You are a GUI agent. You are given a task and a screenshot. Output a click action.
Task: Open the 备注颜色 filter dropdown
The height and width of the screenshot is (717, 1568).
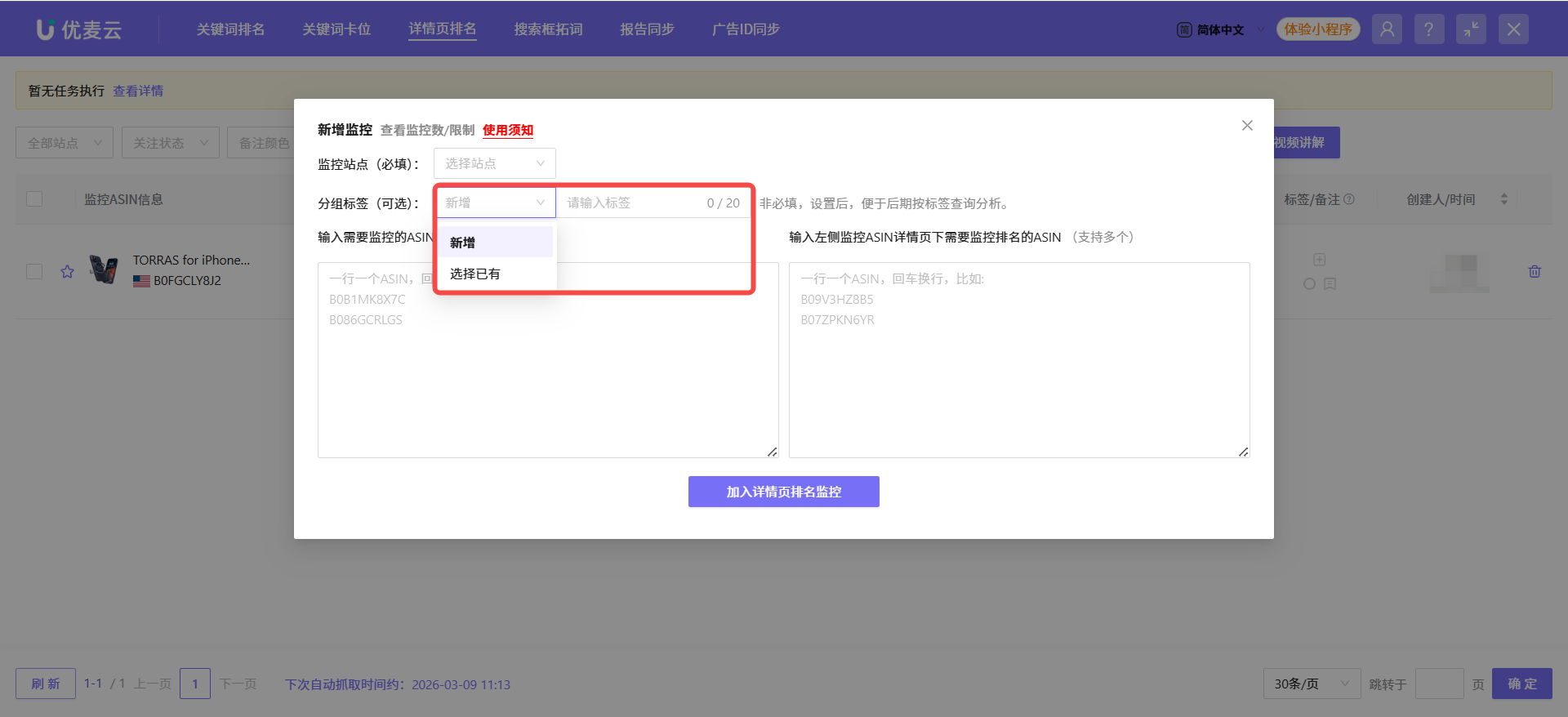[x=261, y=143]
